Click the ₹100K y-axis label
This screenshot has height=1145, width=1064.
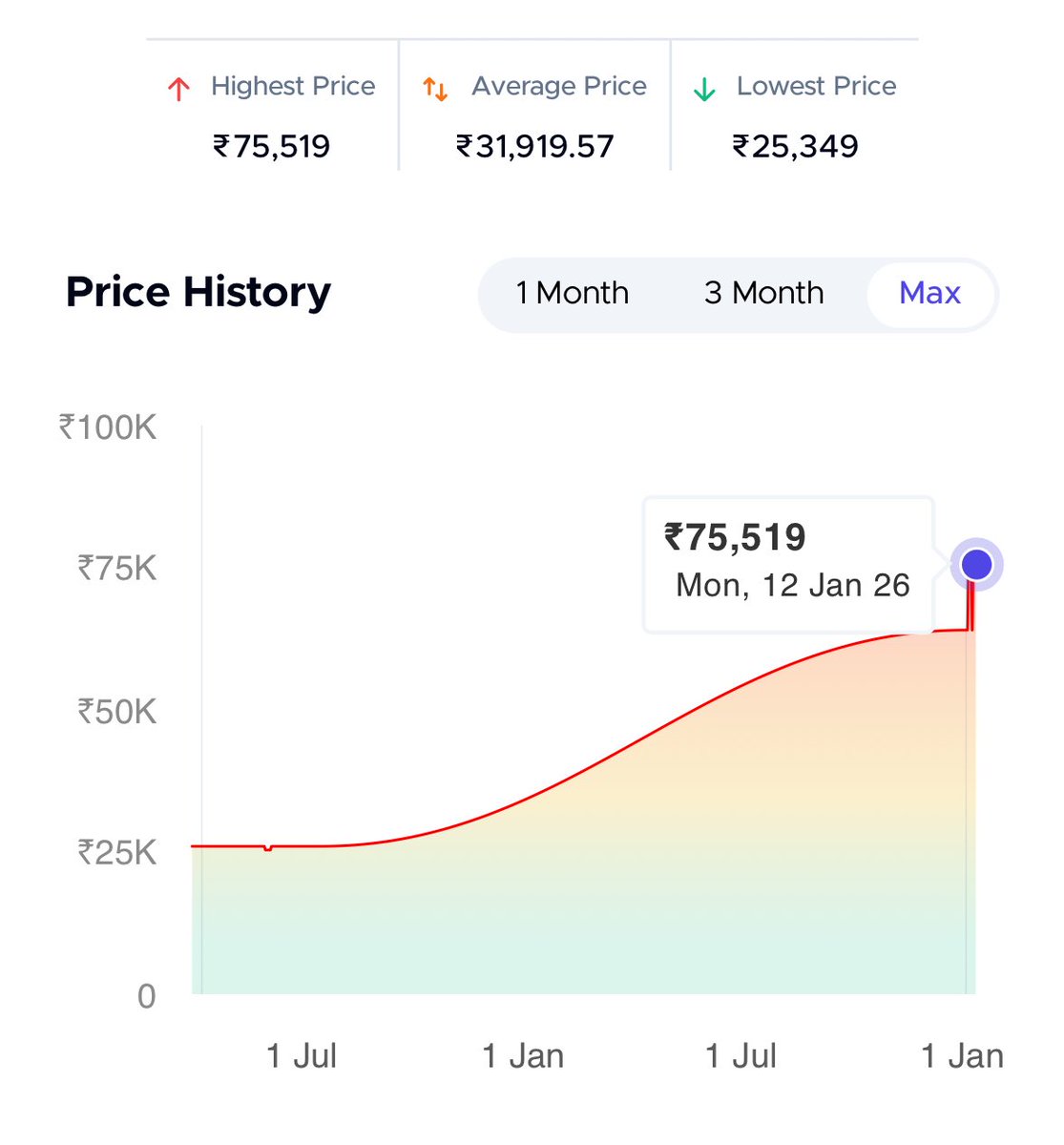pyautogui.click(x=108, y=427)
